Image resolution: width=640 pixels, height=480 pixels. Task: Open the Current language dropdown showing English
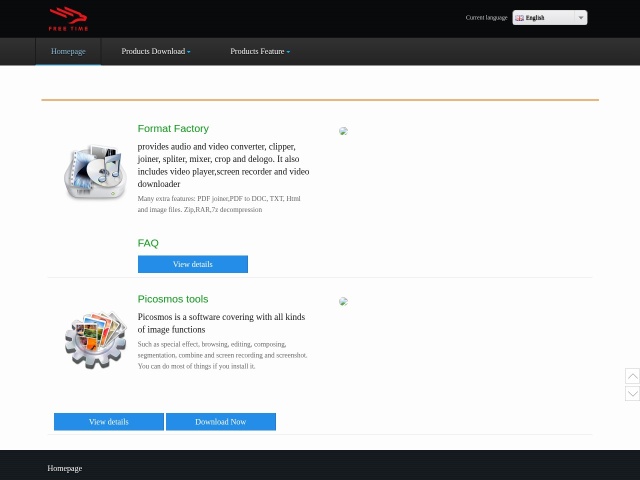pyautogui.click(x=550, y=18)
